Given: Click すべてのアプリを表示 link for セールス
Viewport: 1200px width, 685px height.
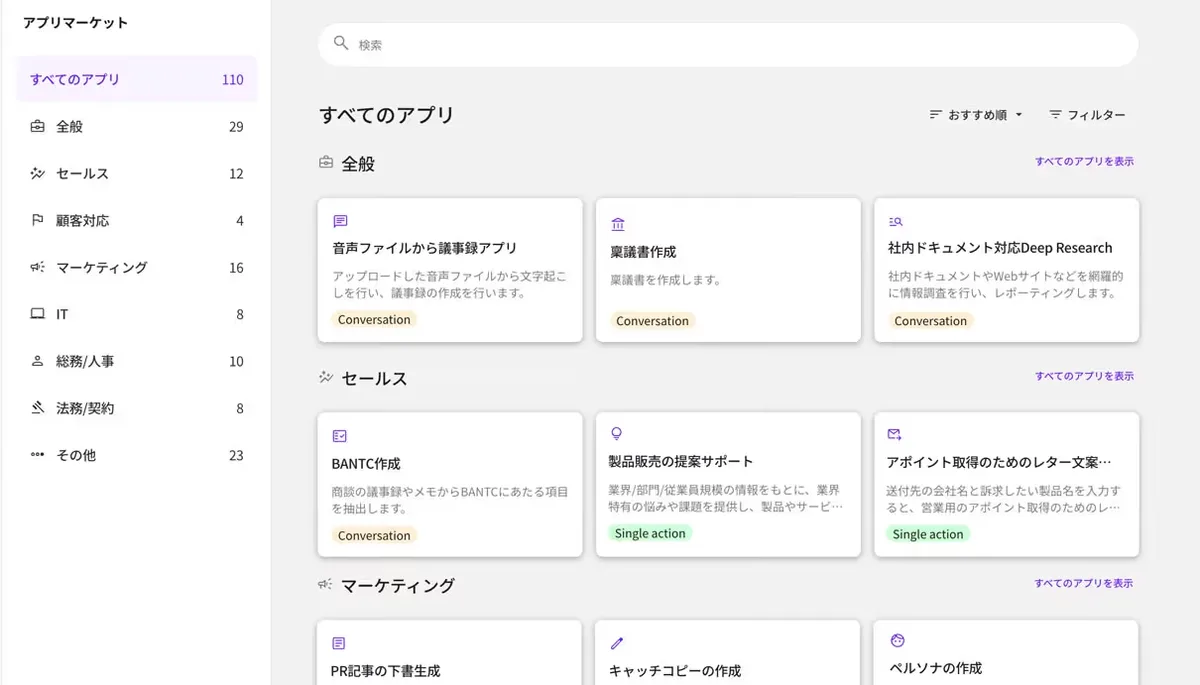Looking at the screenshot, I should (x=1084, y=376).
